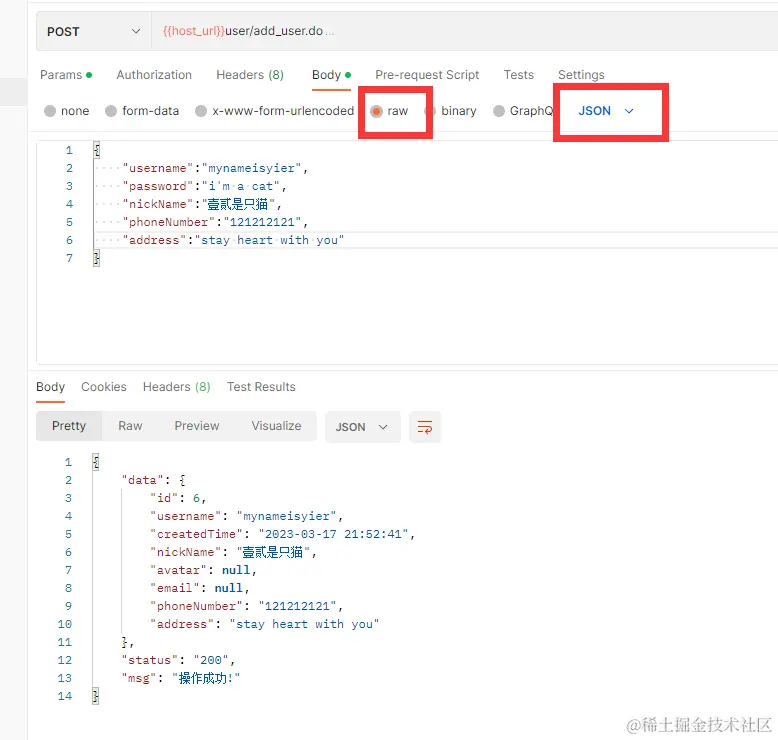Open the Authorization tab

tap(154, 75)
